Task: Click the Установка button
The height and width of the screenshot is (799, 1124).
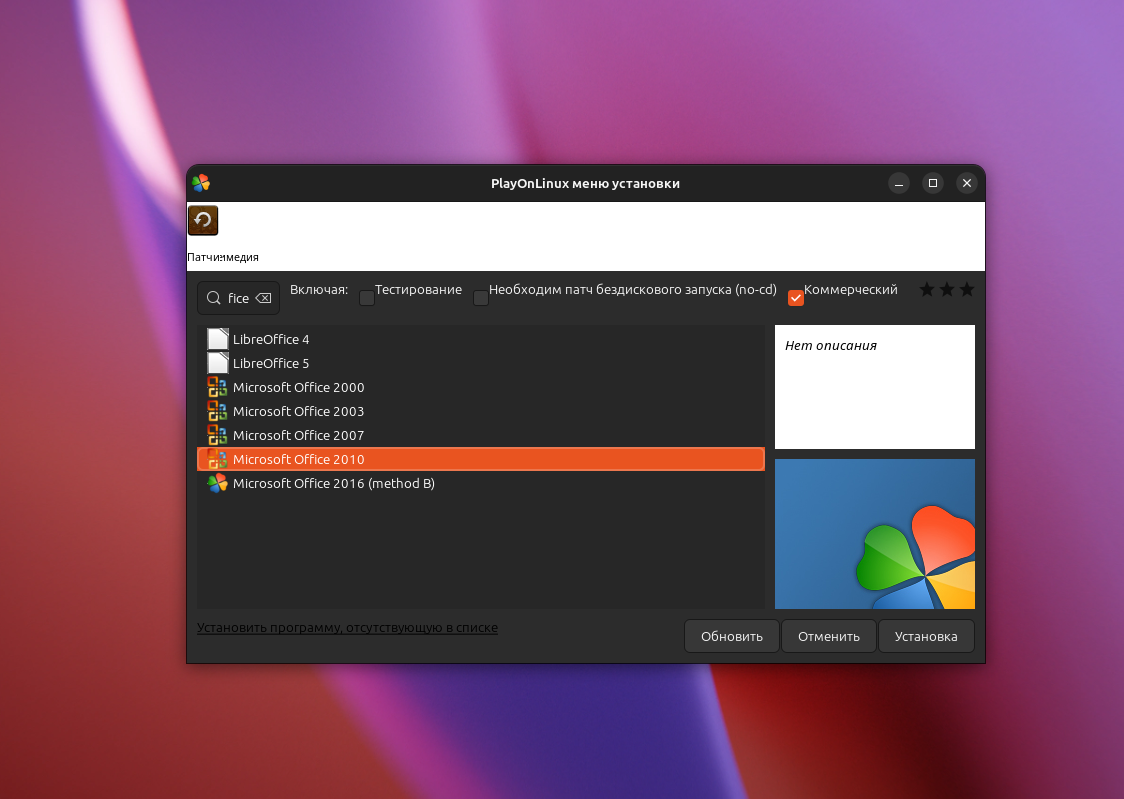Action: 925,636
